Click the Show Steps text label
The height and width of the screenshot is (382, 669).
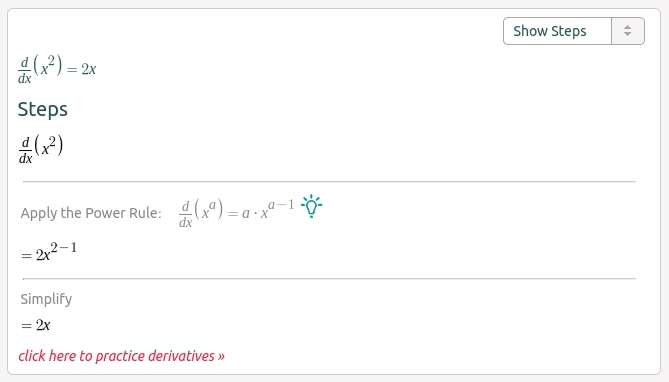[x=550, y=31]
